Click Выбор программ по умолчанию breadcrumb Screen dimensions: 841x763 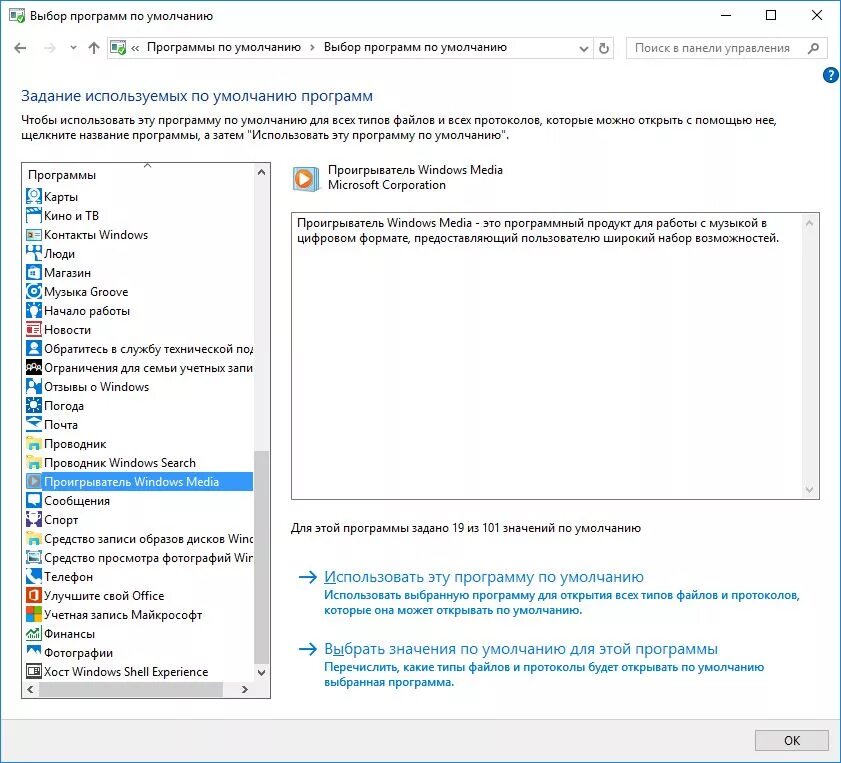point(415,47)
